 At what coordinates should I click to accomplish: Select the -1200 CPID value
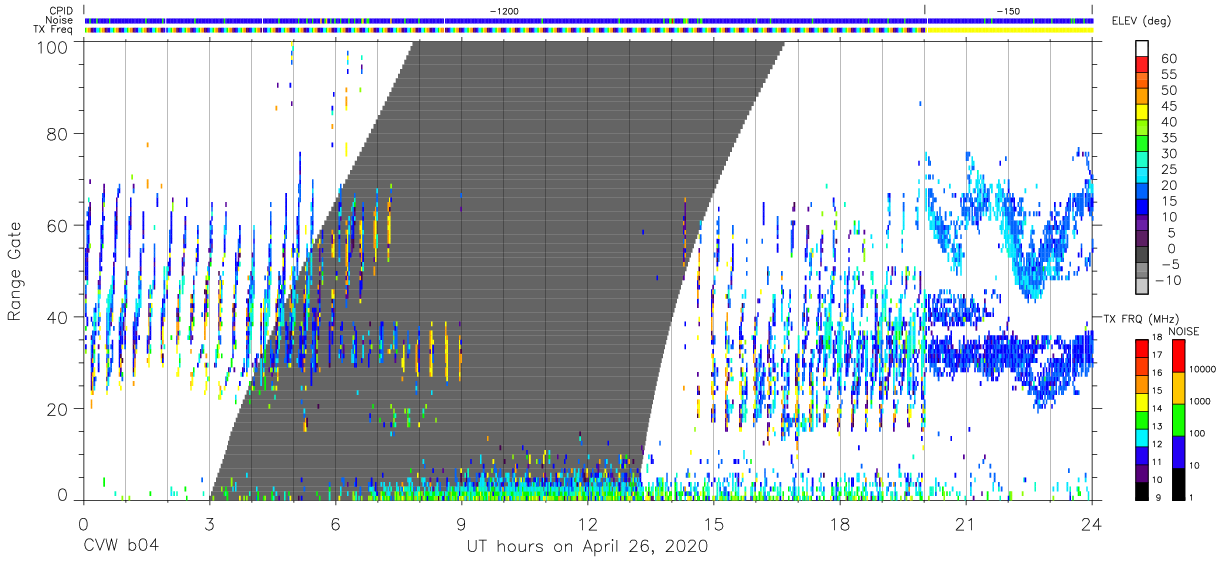point(504,10)
